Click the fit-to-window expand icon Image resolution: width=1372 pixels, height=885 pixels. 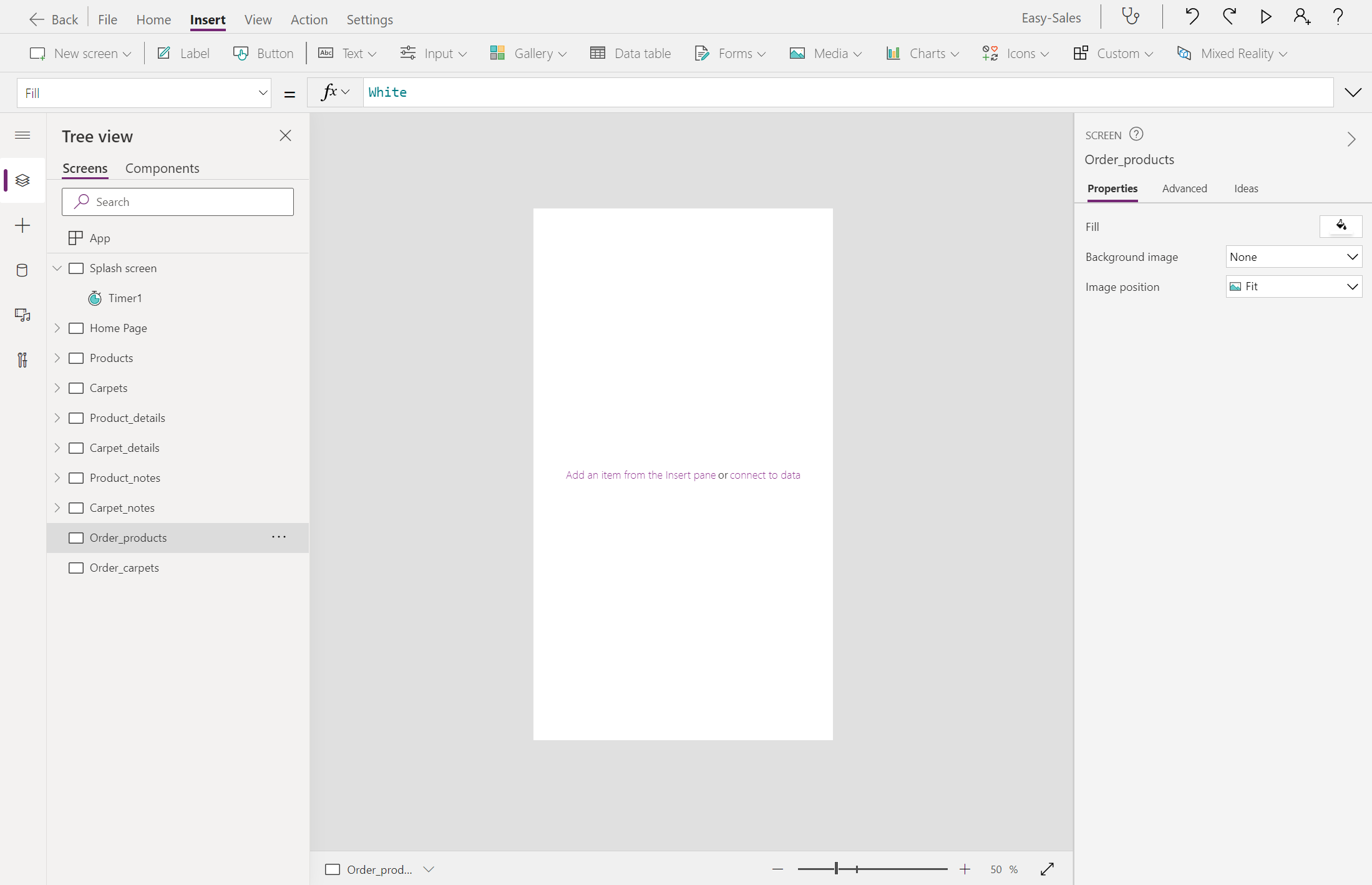[x=1048, y=869]
